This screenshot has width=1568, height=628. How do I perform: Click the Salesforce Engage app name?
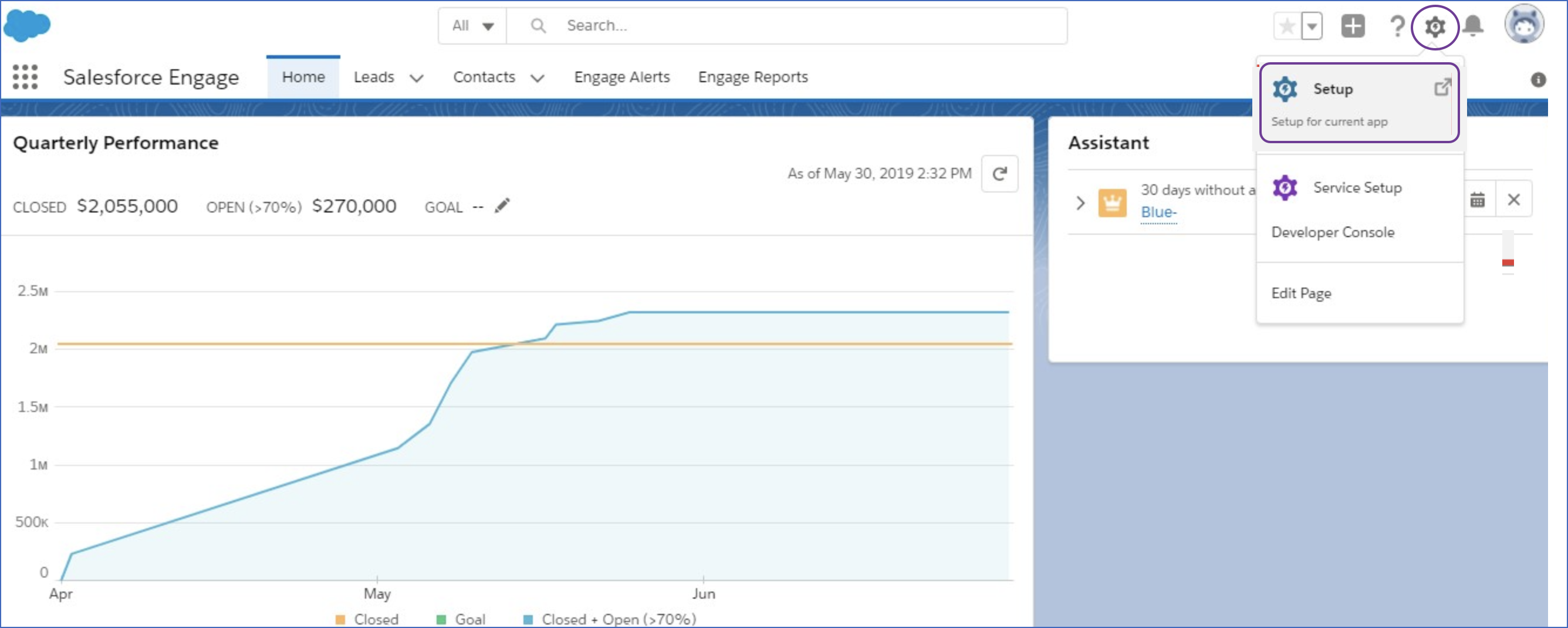click(151, 78)
